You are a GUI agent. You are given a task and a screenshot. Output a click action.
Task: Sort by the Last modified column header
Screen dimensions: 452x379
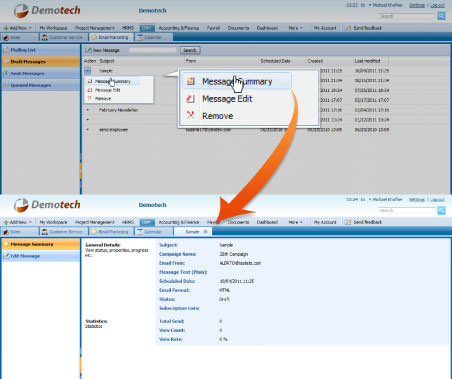coord(367,61)
